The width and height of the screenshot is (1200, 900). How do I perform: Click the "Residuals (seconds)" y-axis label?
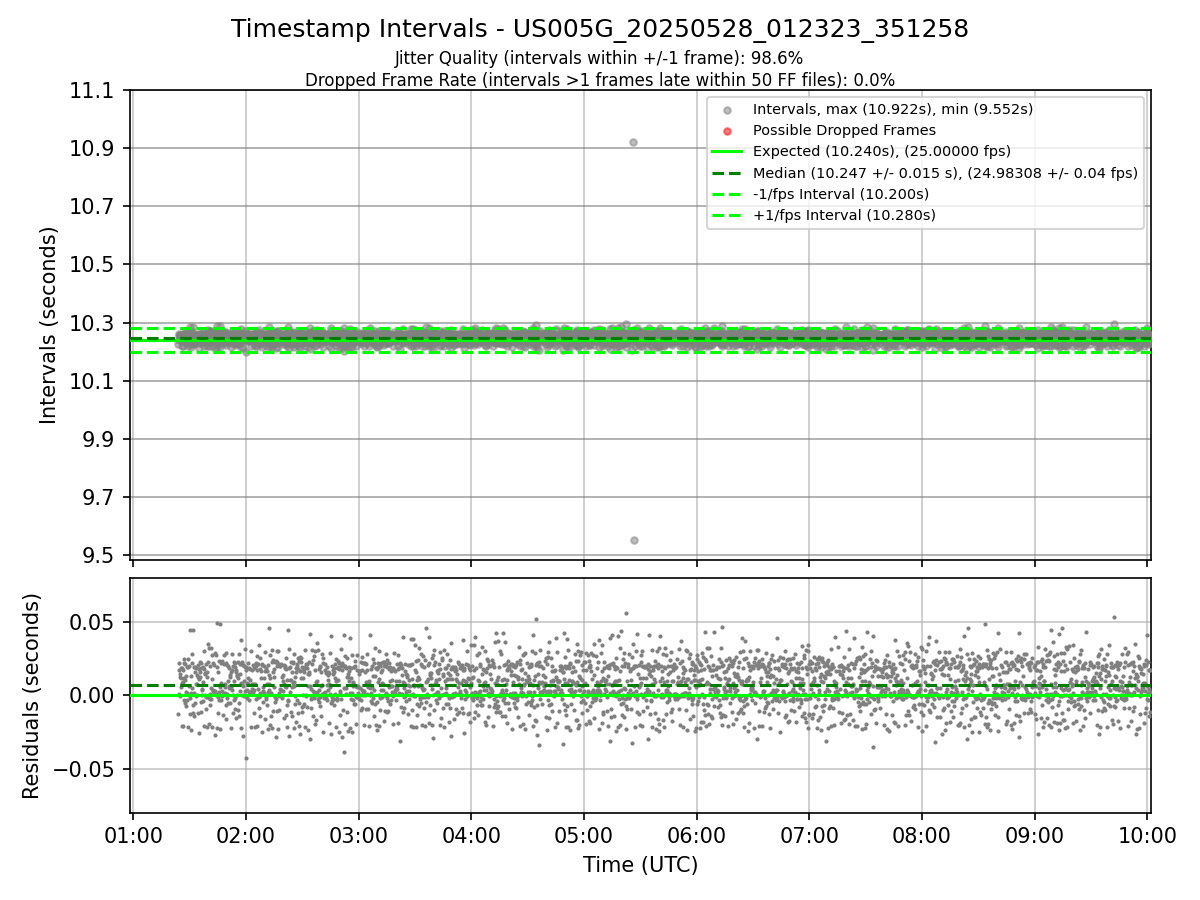point(32,696)
